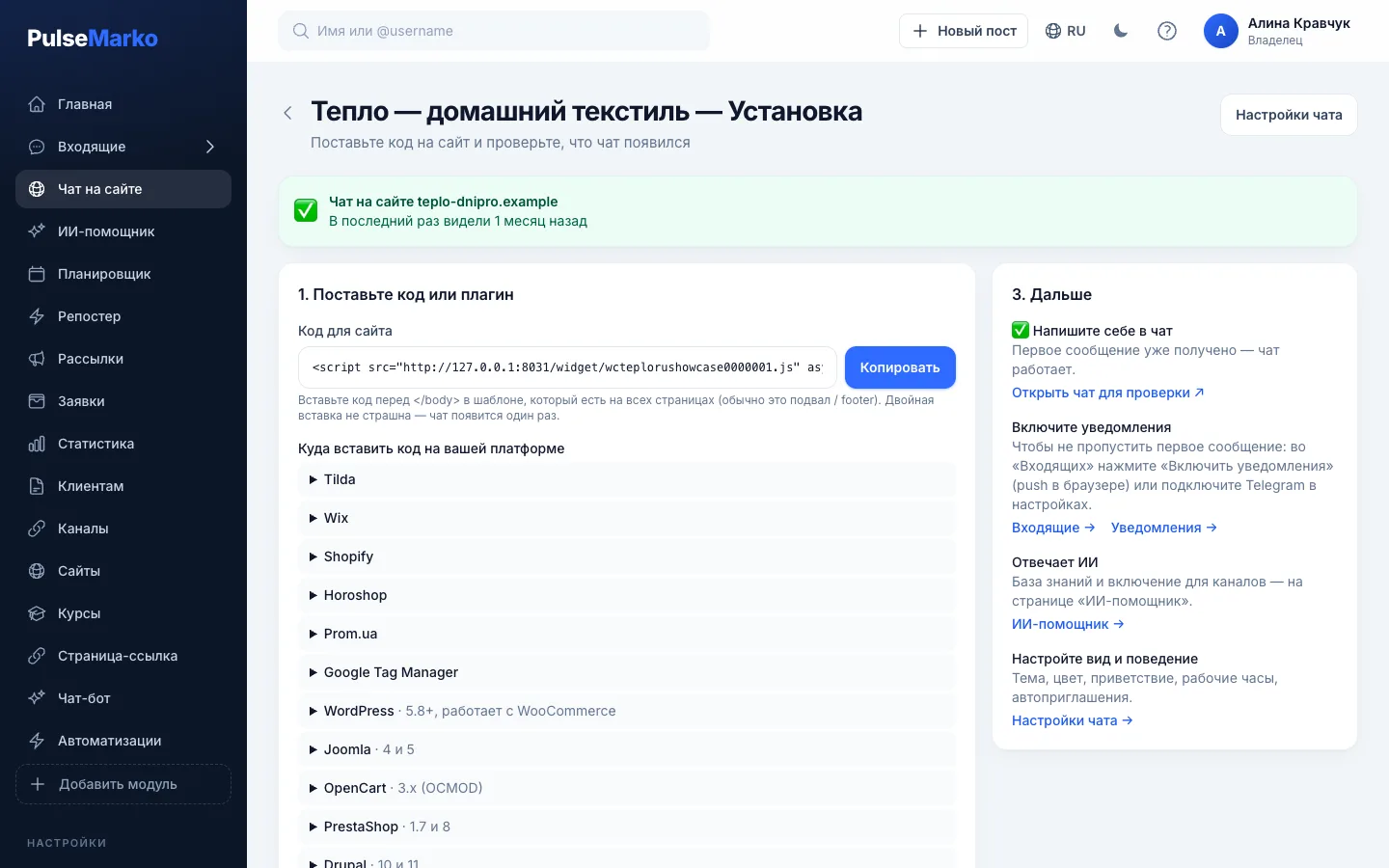Follow the Настройки чата link in Дальше panel
Screen dimensions: 1389x868
1073,720
